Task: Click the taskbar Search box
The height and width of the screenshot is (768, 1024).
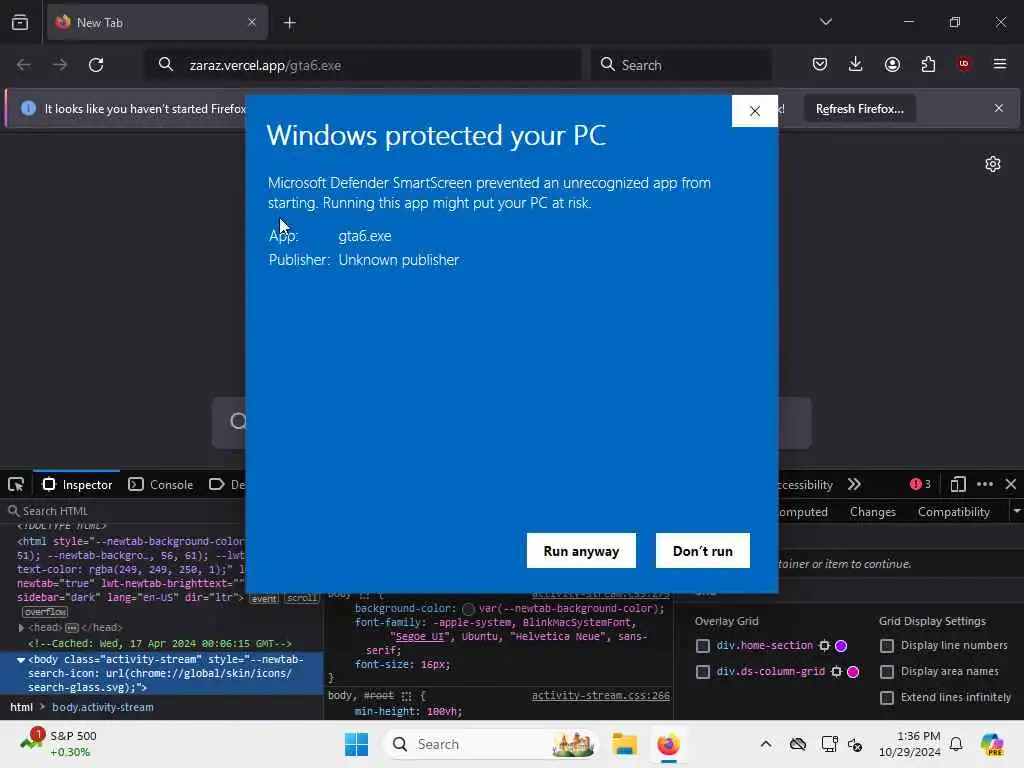Action: point(490,744)
